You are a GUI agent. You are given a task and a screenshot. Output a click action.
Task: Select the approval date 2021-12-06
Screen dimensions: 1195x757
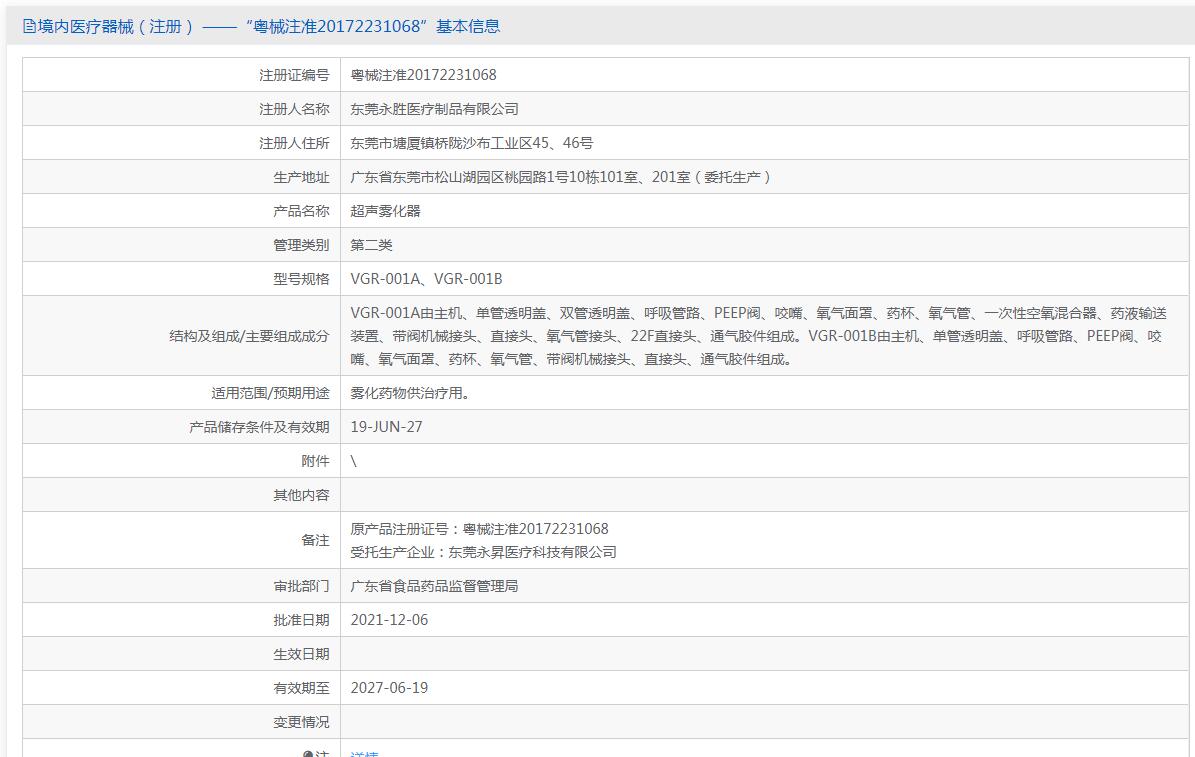tap(389, 621)
